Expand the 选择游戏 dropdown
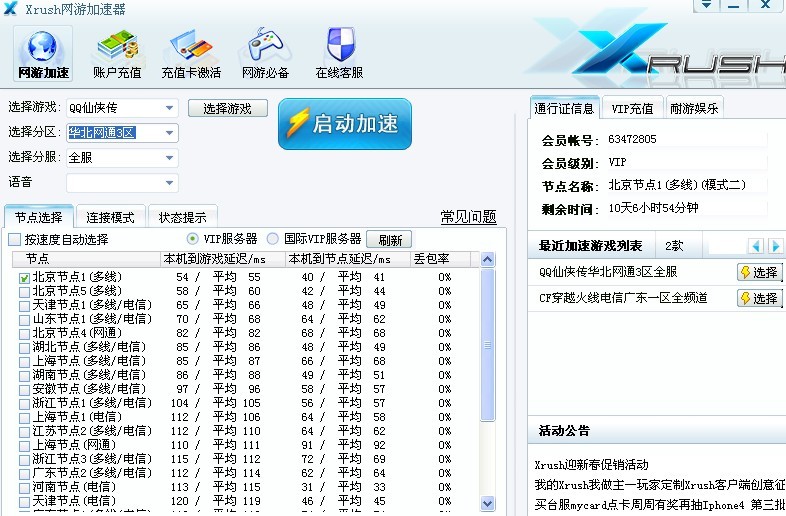The height and width of the screenshot is (516, 786). coord(169,108)
